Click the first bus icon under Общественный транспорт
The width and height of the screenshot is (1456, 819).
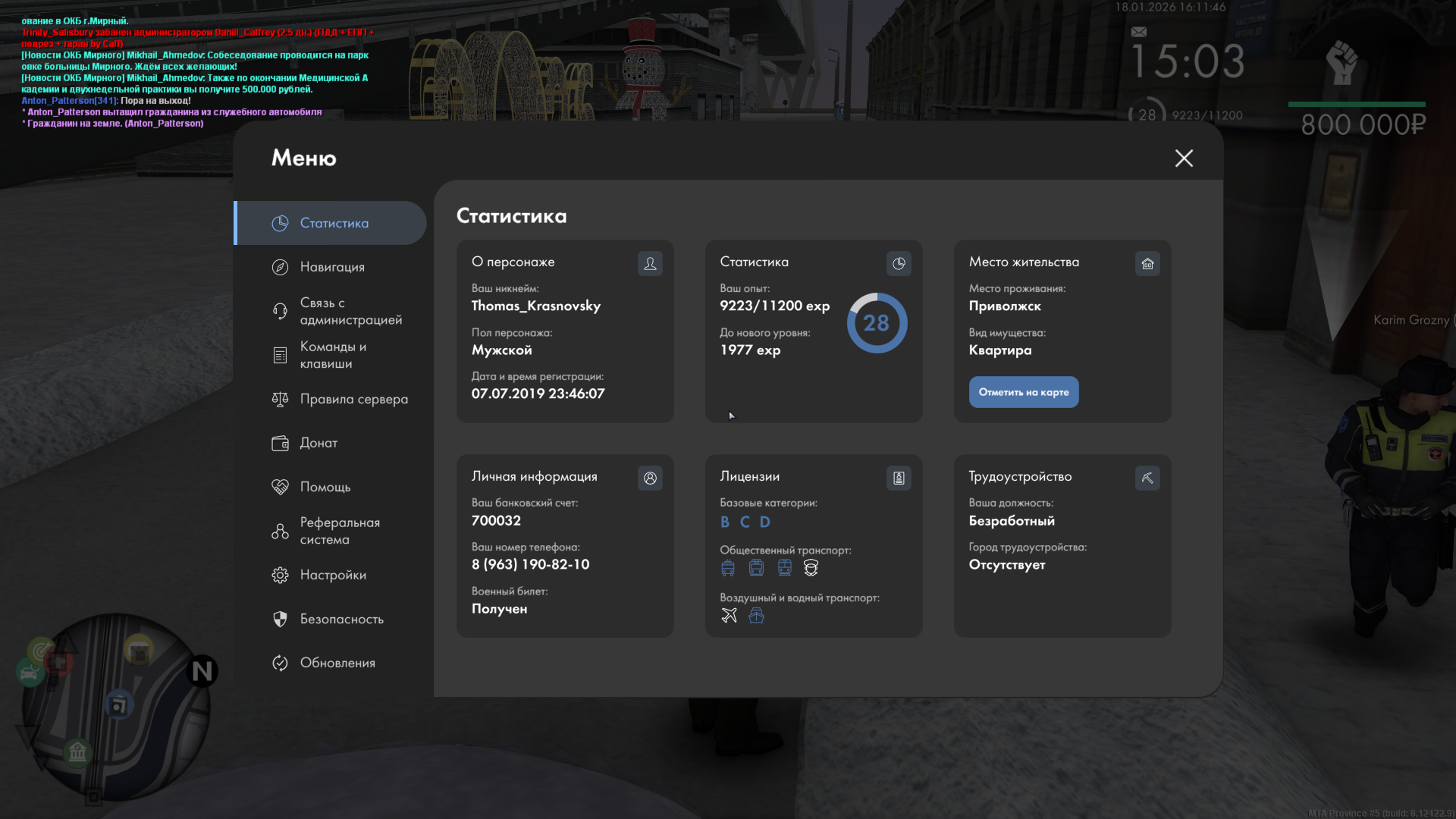click(x=728, y=567)
